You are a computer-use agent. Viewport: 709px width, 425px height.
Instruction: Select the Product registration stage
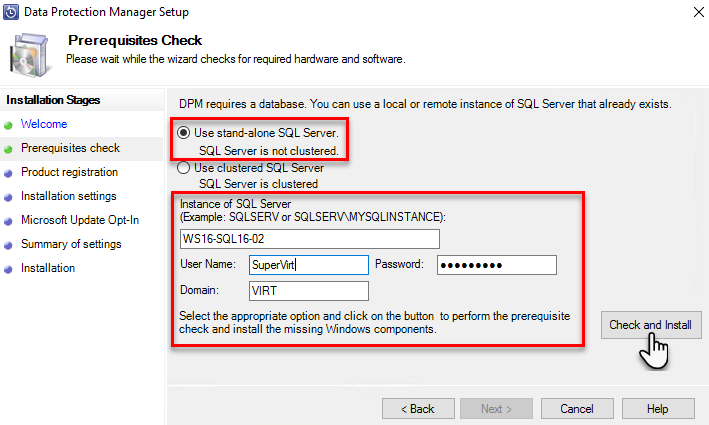(69, 172)
